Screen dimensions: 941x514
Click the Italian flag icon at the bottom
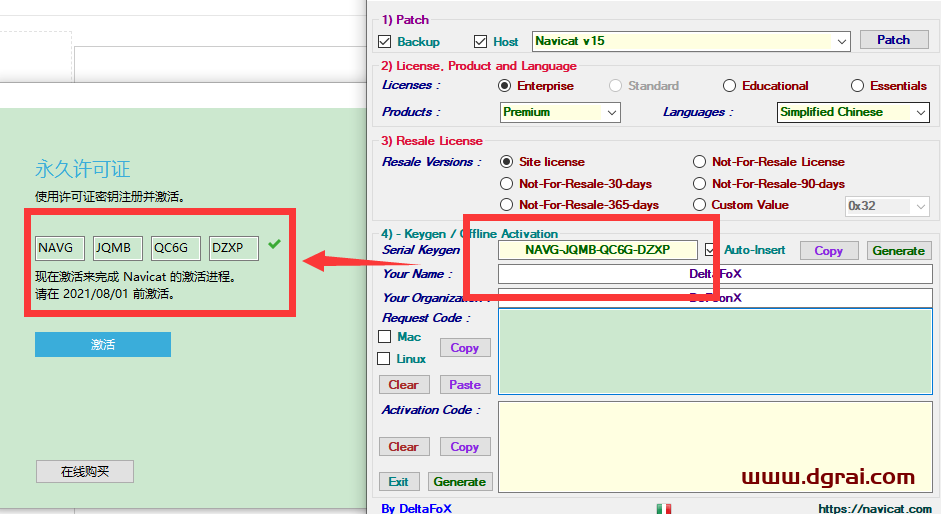pos(664,508)
